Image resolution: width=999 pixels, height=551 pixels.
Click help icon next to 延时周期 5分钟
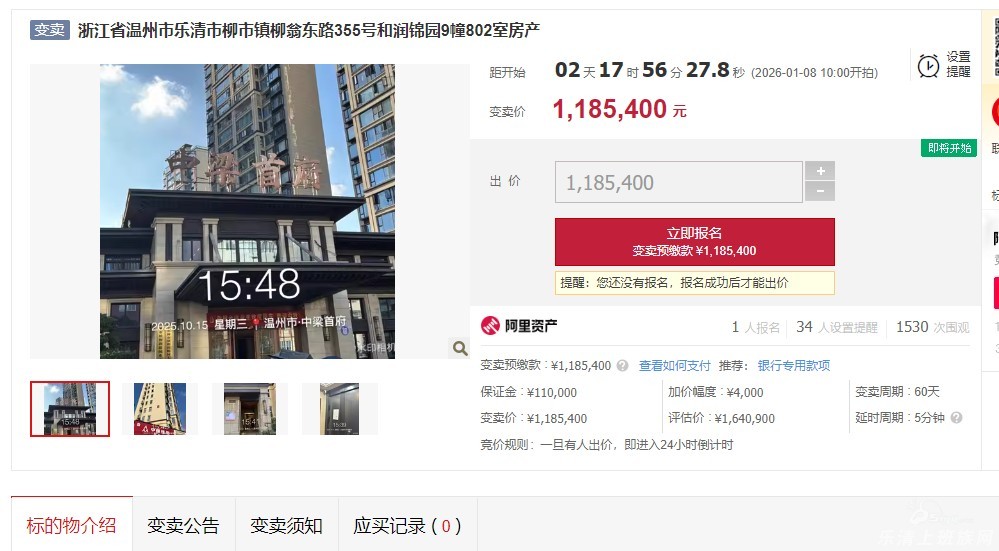(x=956, y=418)
